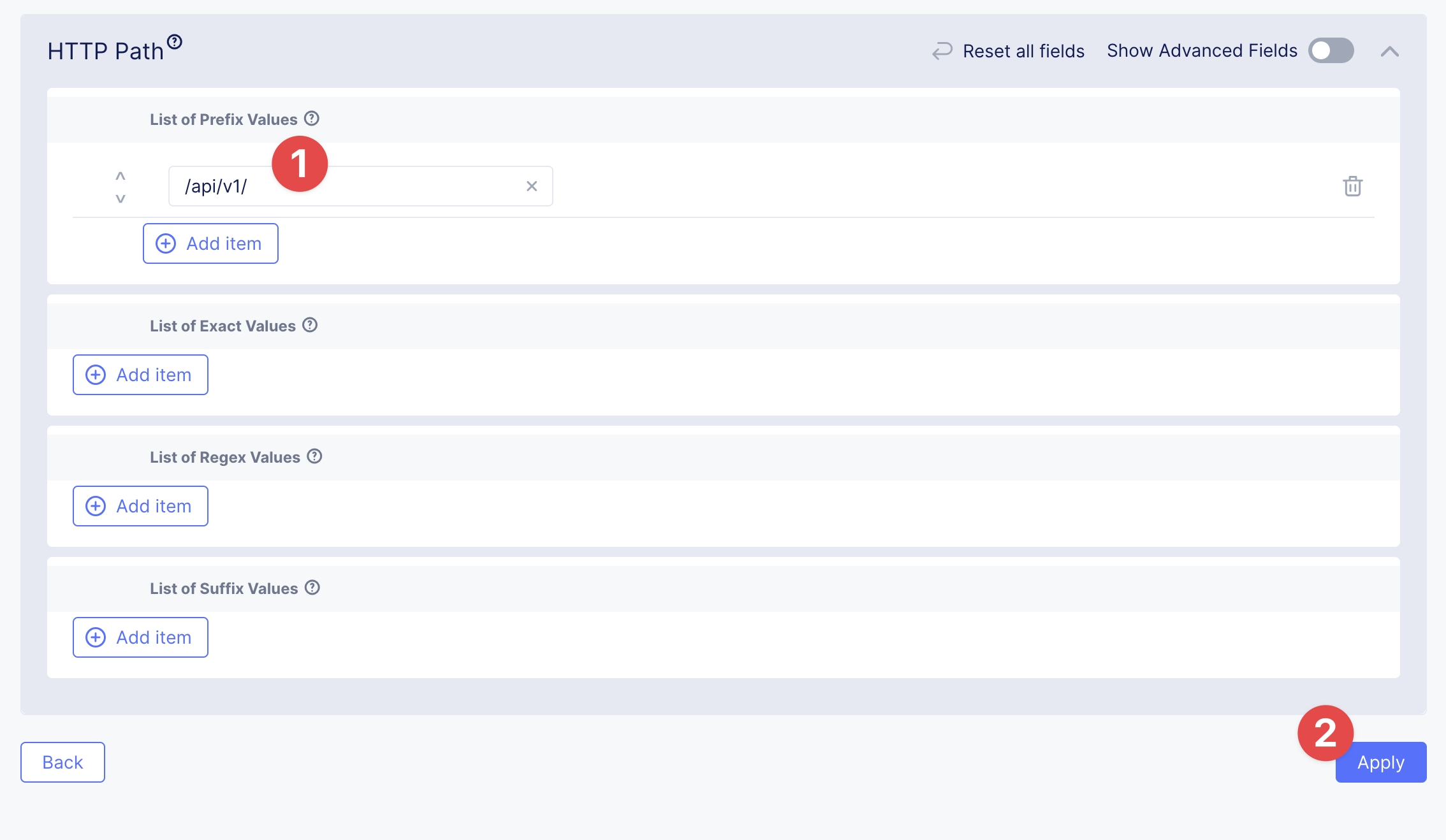Viewport: 1446px width, 840px height.
Task: Delete the /api/v1/ prefix item
Action: pos(1352,186)
